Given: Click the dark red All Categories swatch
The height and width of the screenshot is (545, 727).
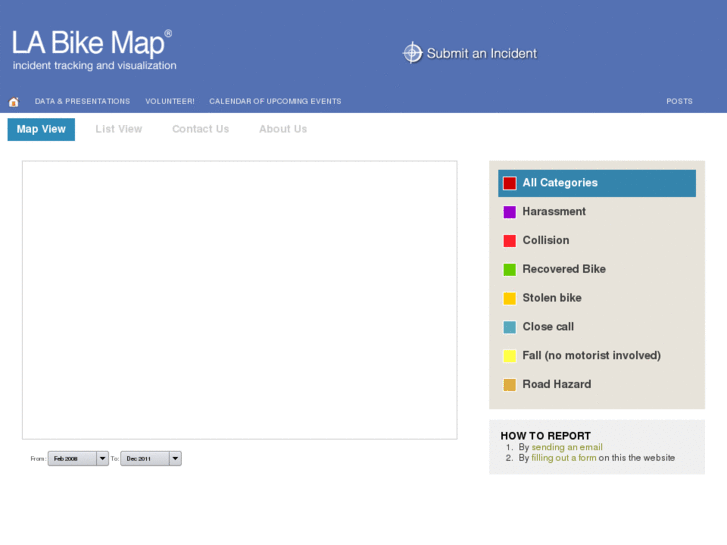Looking at the screenshot, I should 510,183.
